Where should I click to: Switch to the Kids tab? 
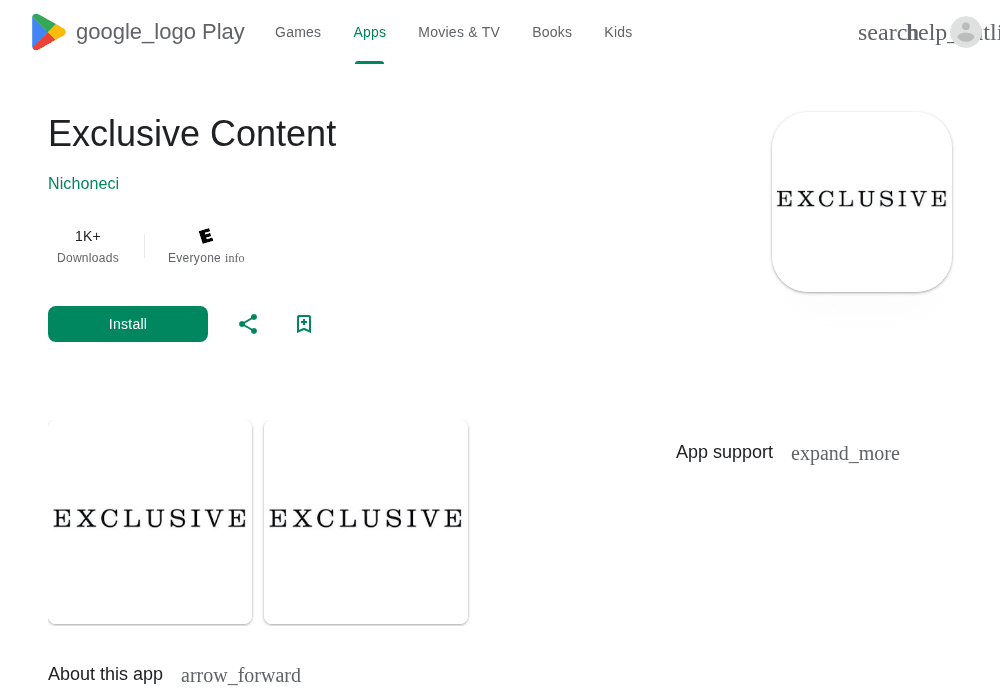point(618,33)
